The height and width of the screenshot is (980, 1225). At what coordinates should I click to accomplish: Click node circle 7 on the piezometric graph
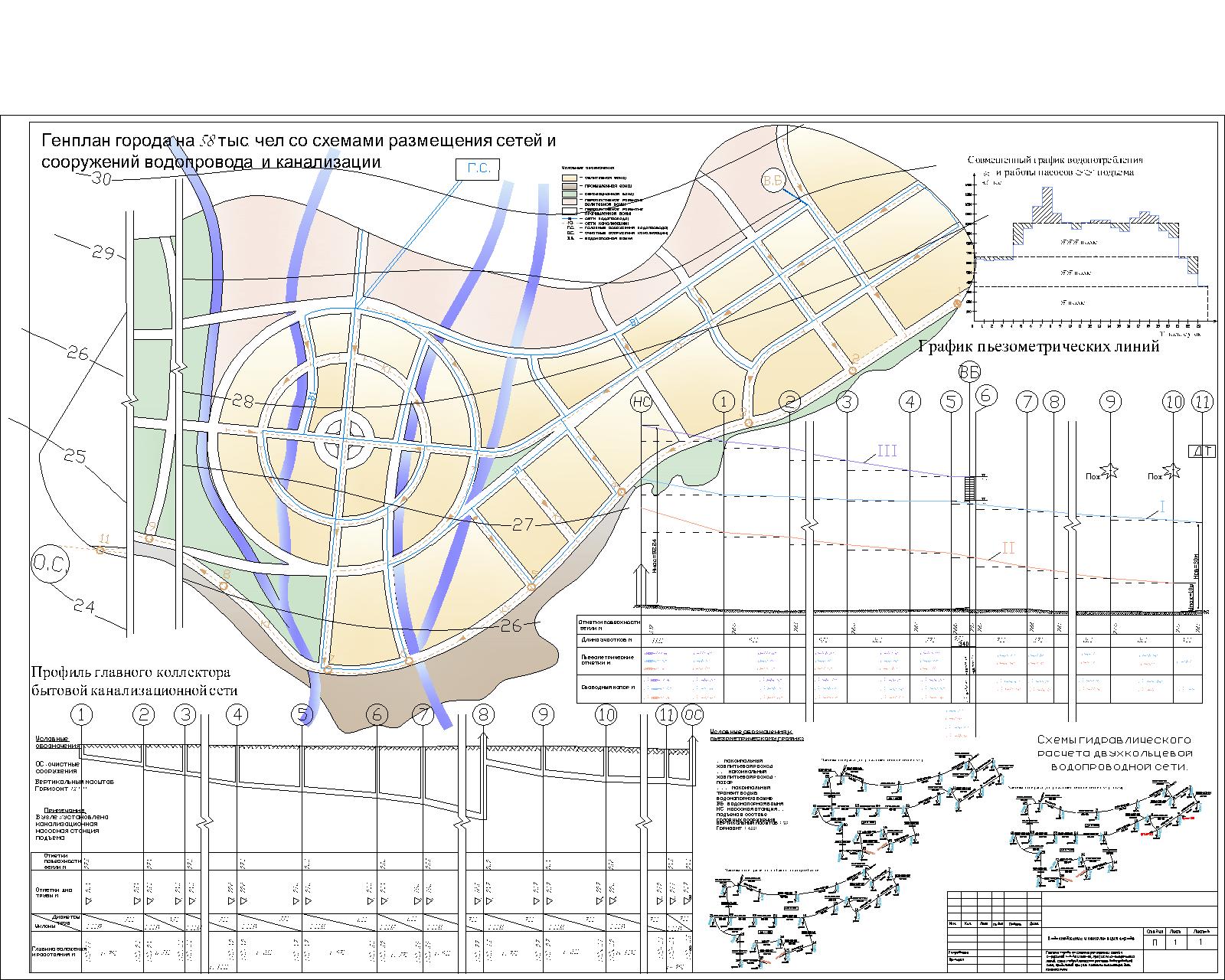pos(1027,401)
